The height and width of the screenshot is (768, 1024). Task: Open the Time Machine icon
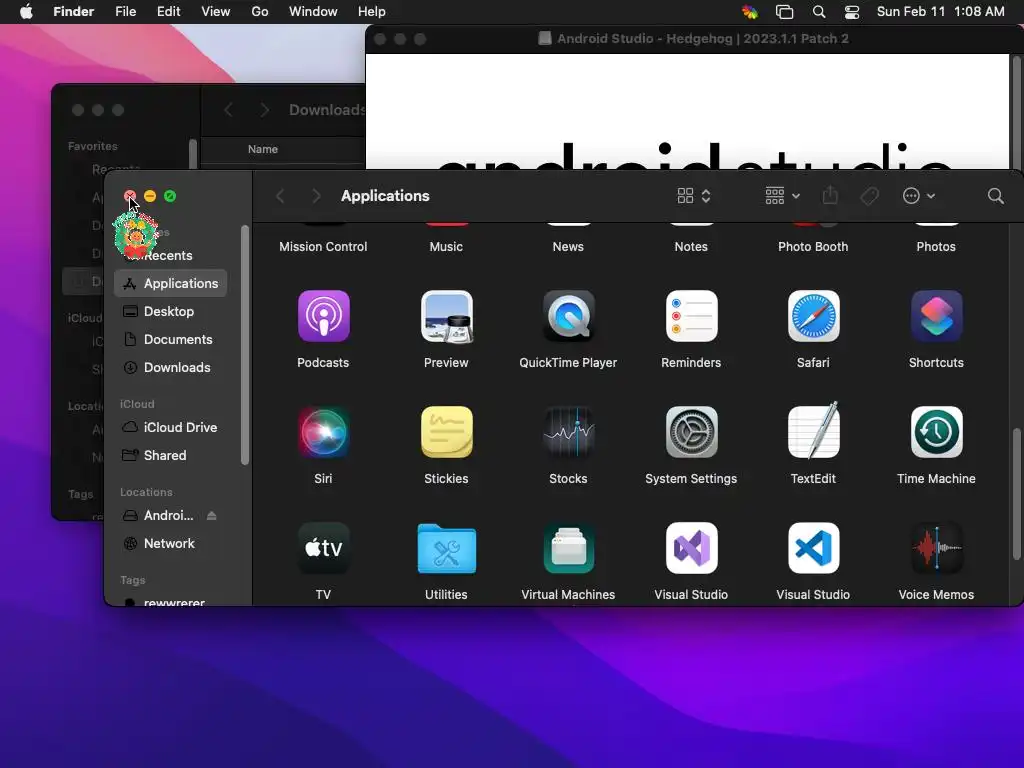tap(936, 432)
